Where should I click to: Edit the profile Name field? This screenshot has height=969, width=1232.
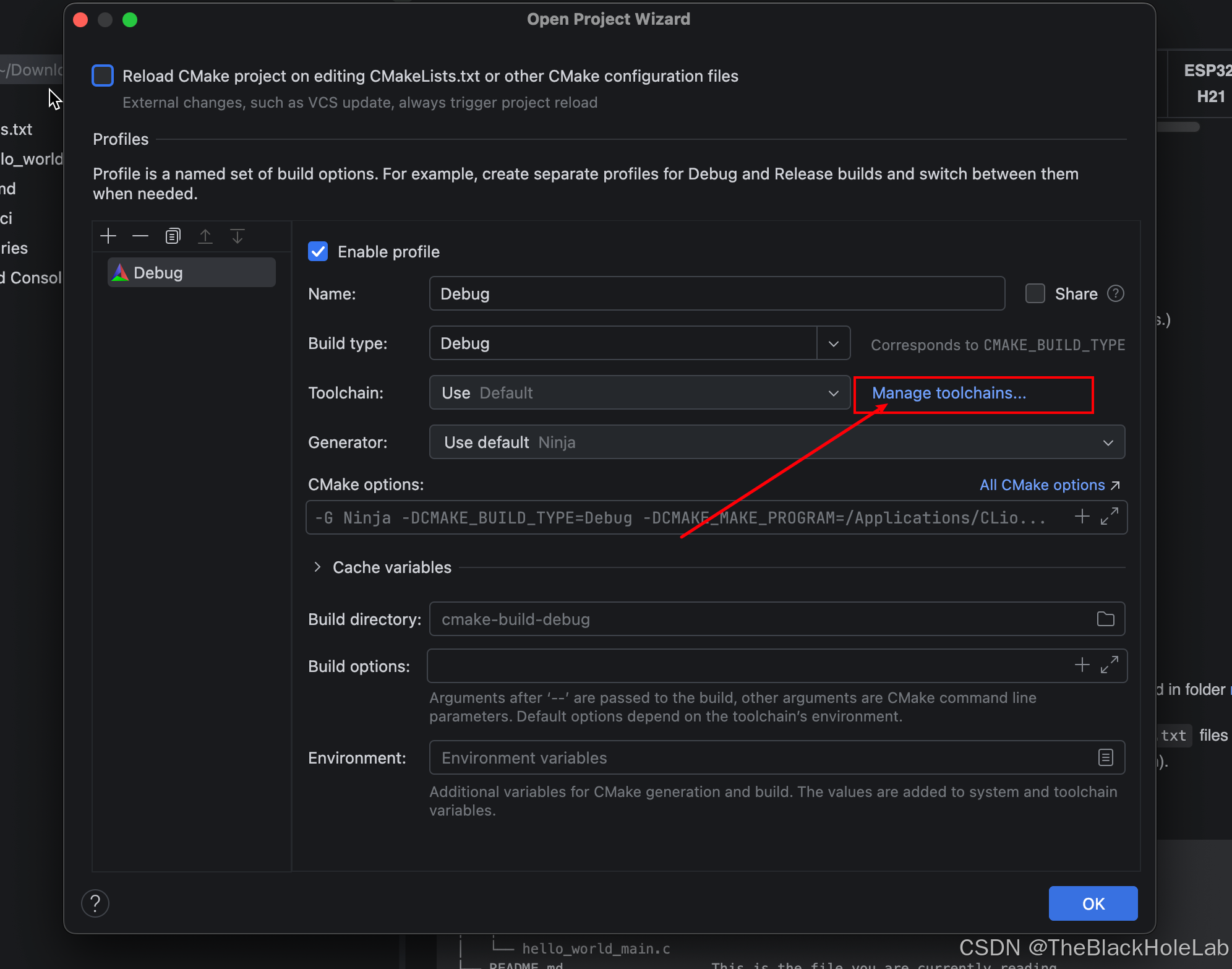pos(717,293)
